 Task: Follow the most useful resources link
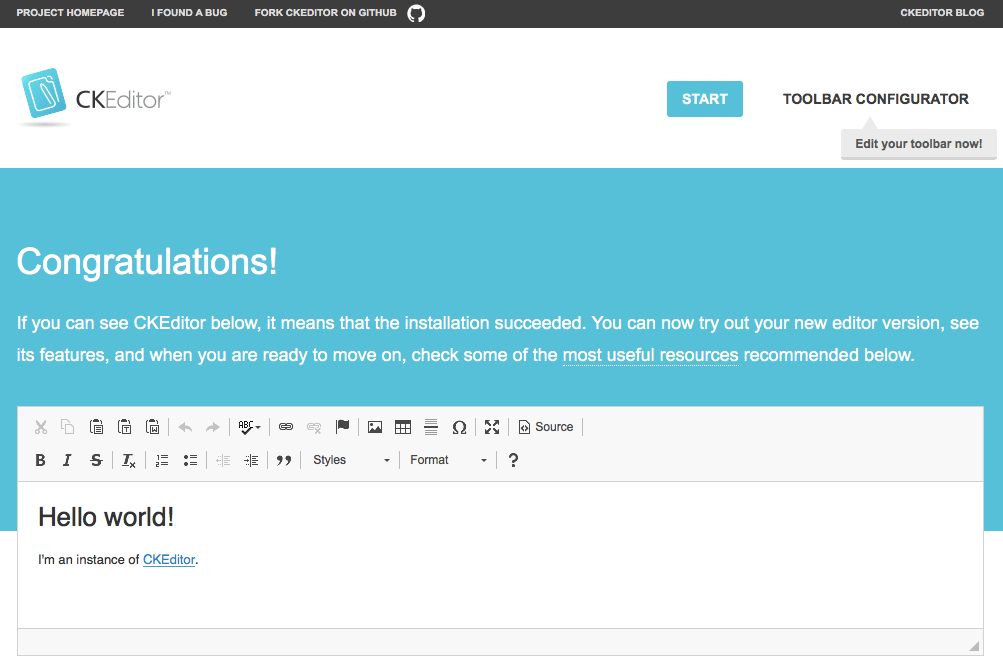point(650,355)
